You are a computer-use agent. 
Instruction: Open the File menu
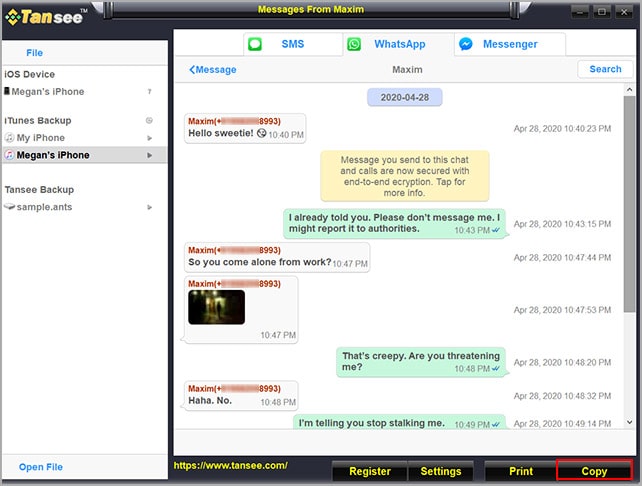coord(34,52)
